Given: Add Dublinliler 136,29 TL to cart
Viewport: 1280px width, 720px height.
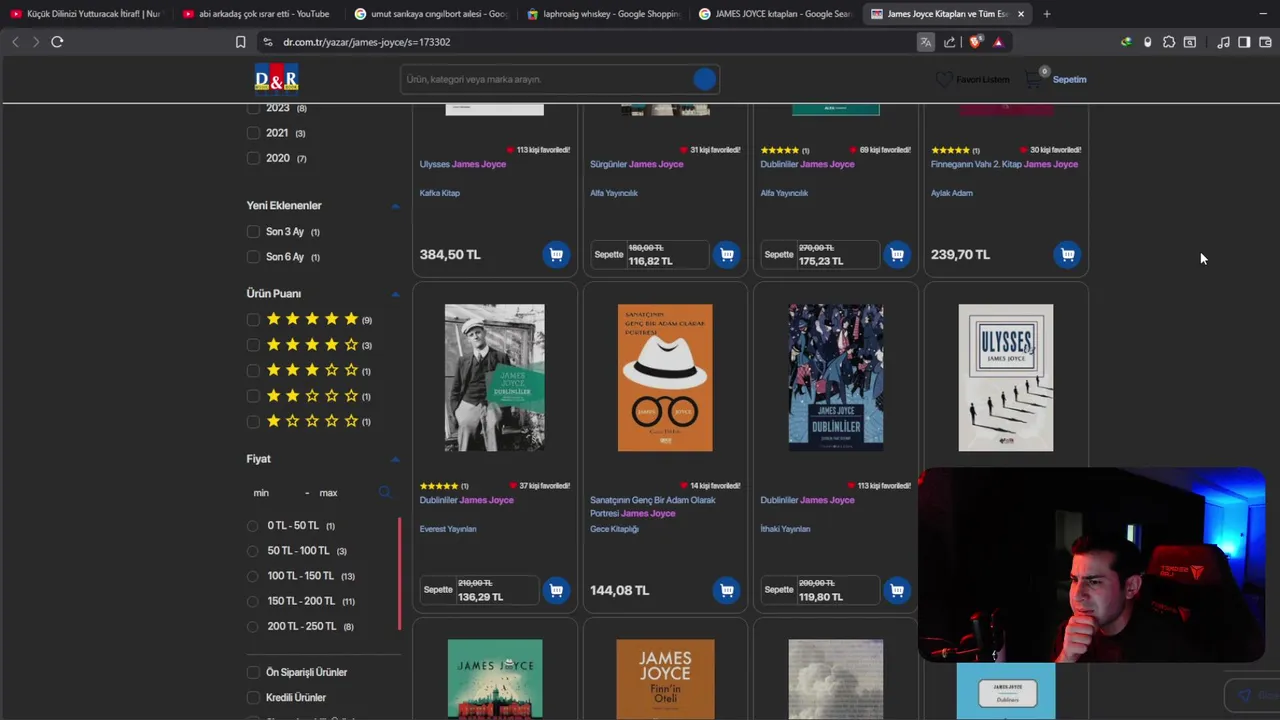Looking at the screenshot, I should 556,590.
